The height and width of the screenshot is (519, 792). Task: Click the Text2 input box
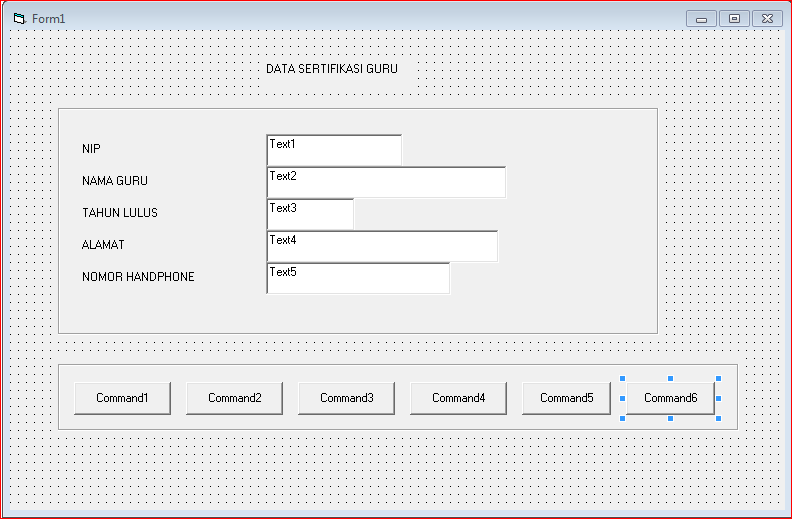pos(386,182)
